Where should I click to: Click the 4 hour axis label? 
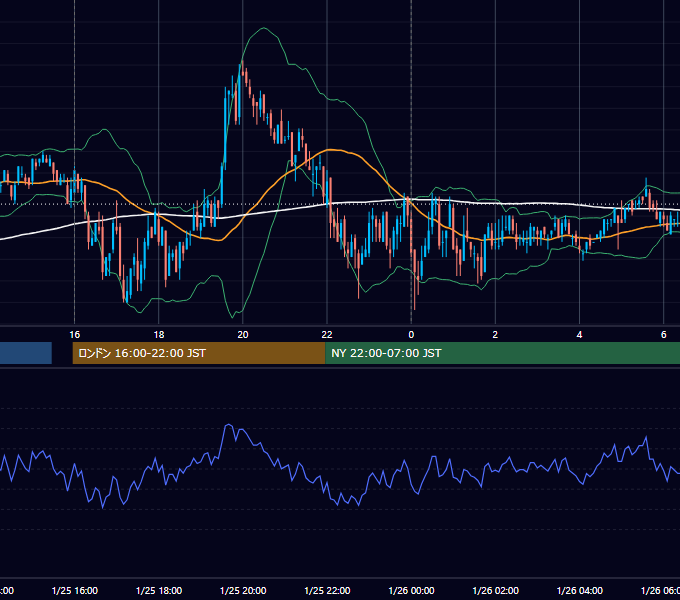pos(579,335)
